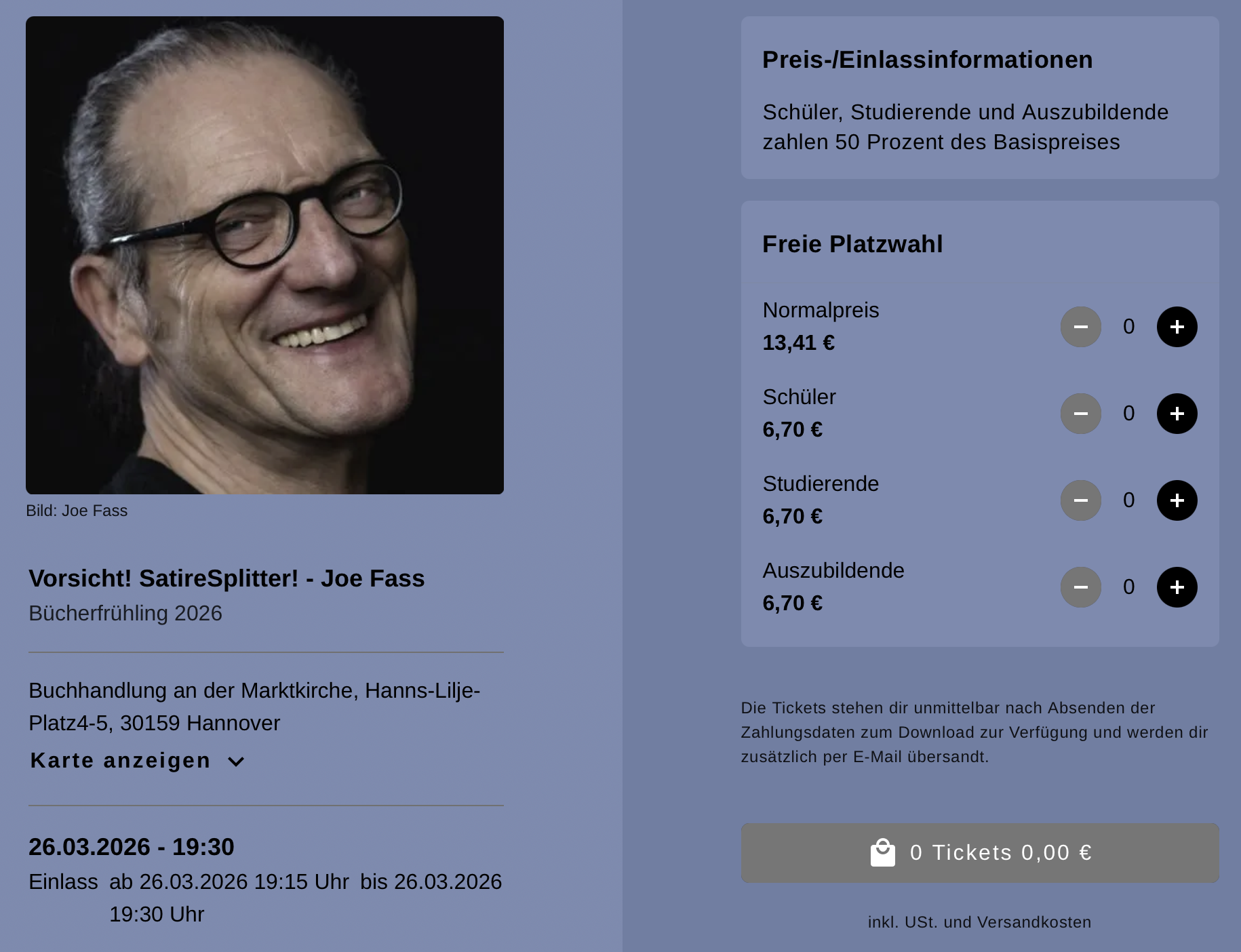Screen dimensions: 1241x952
Task: Decrease Normalpreis ticket count with minus icon
Action: [1080, 327]
